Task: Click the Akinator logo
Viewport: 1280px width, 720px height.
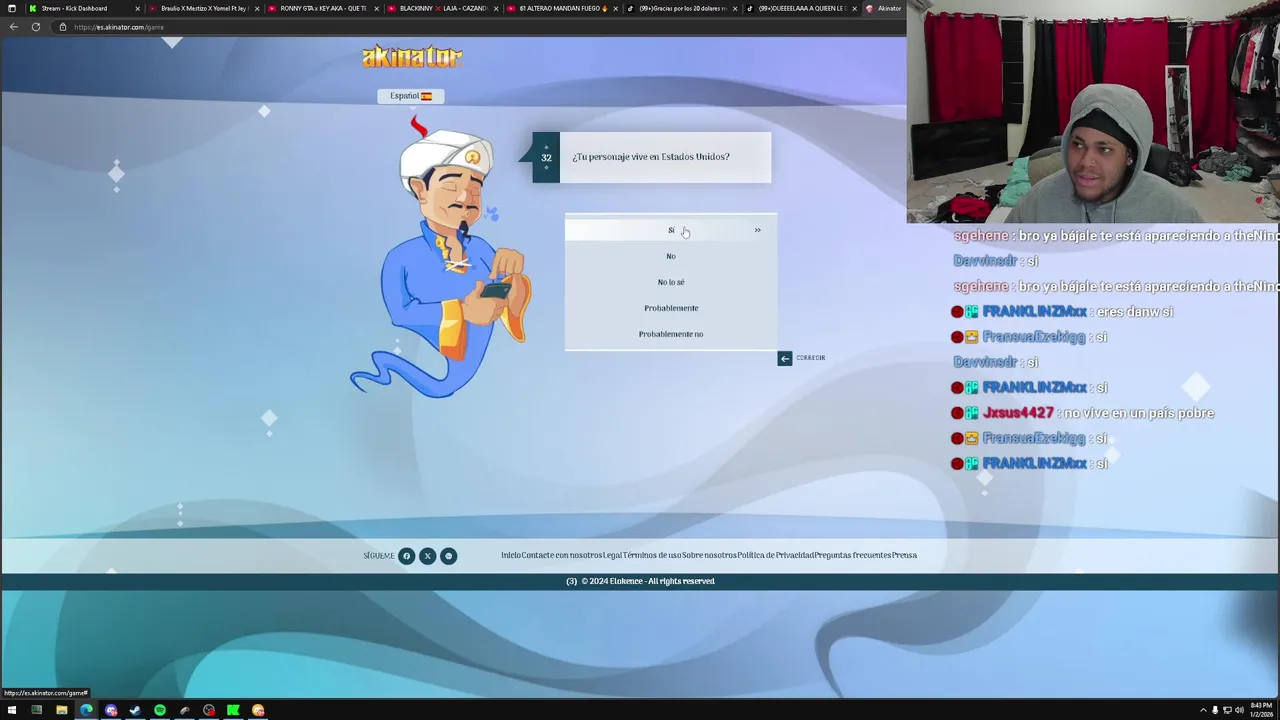Action: click(x=412, y=57)
